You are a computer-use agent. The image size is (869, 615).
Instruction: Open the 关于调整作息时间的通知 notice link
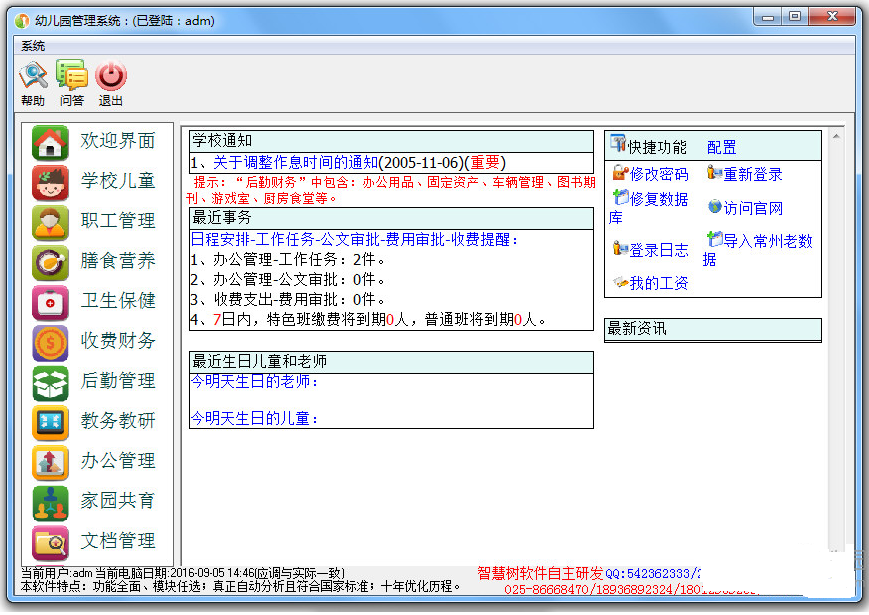point(295,163)
